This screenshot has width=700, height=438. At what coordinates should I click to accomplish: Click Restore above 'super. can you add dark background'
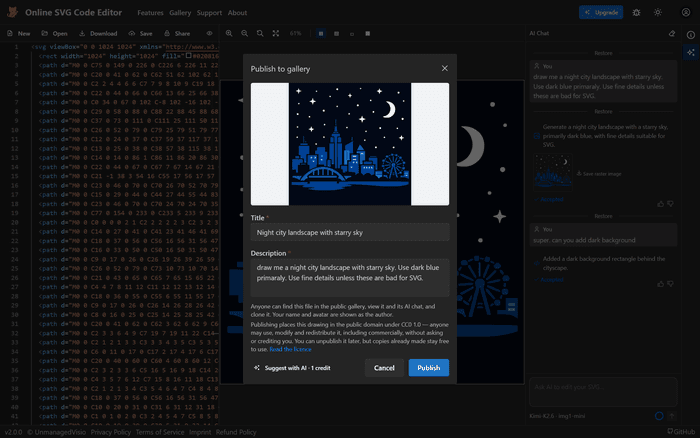tap(603, 216)
